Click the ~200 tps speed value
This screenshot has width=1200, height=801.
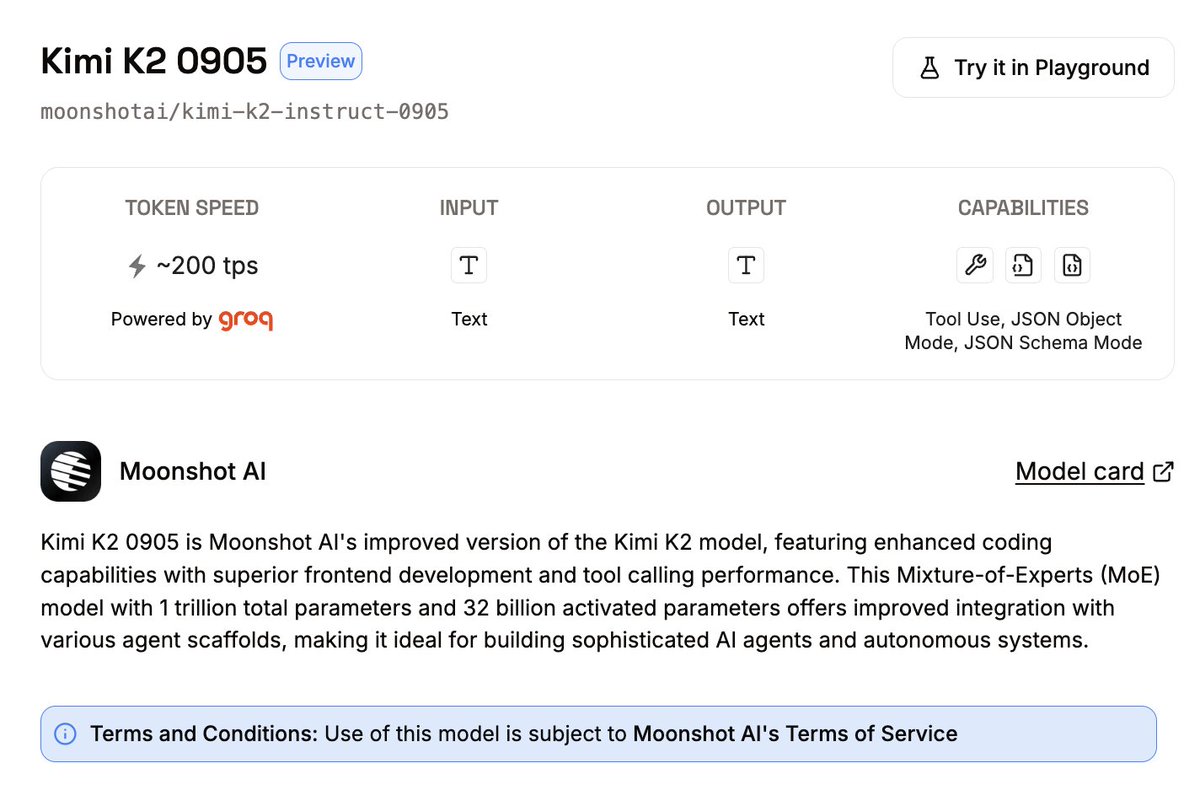(207, 266)
